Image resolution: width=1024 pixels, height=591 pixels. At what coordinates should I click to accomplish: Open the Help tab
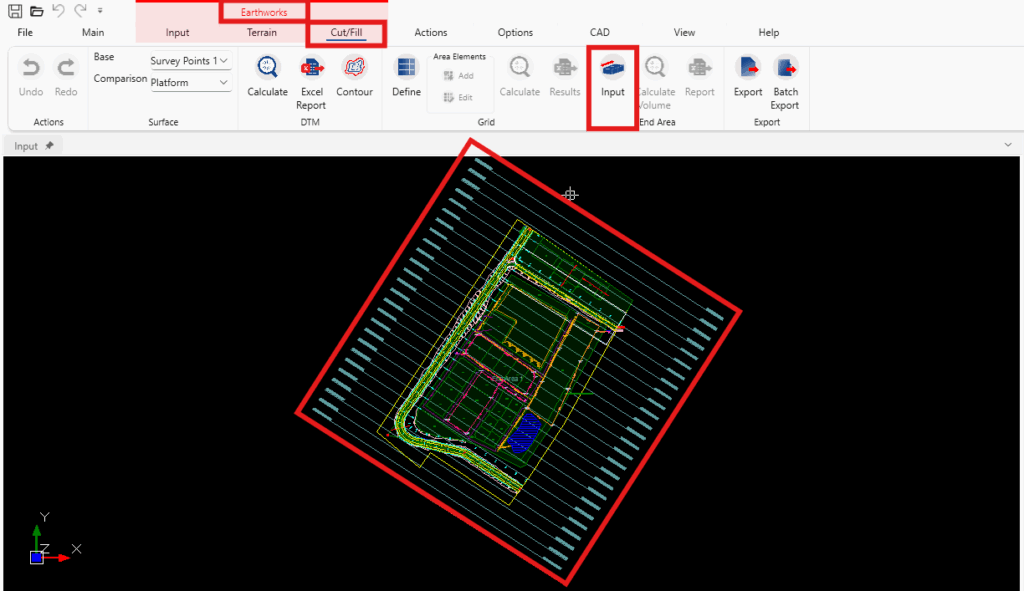coord(769,32)
